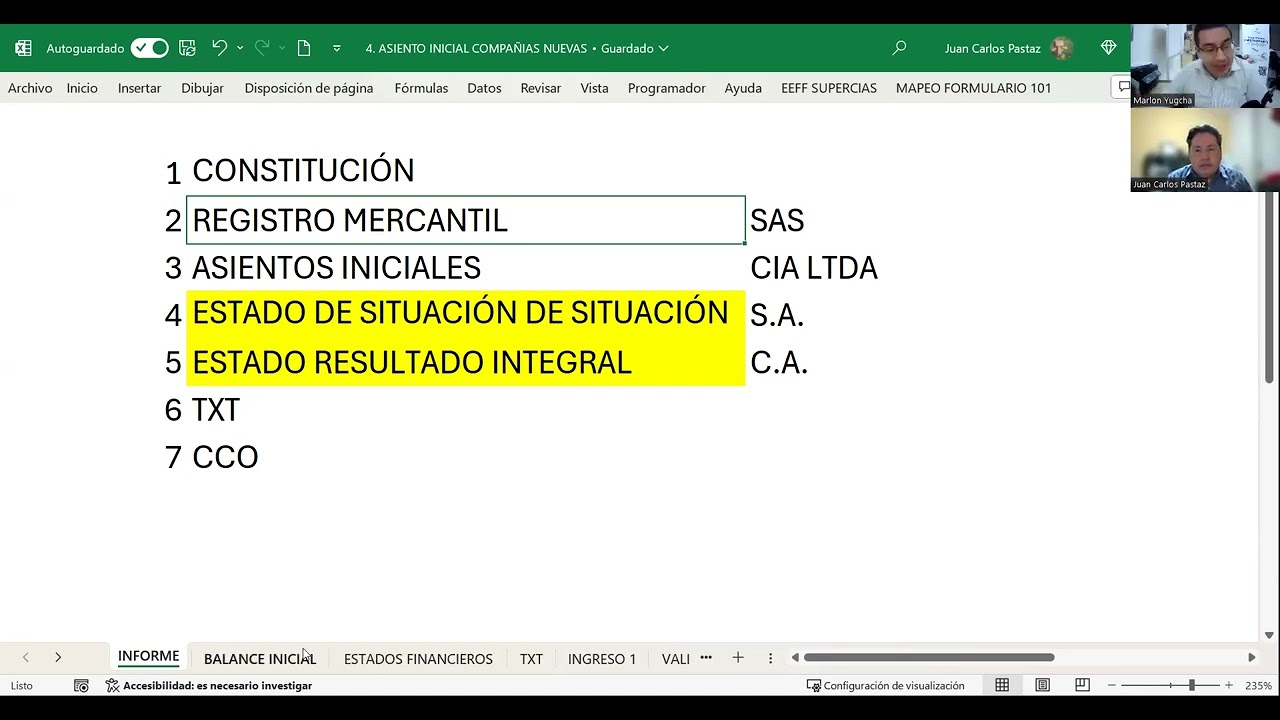1280x720 pixels.
Task: Add a new sheet with plus icon
Action: 738,658
